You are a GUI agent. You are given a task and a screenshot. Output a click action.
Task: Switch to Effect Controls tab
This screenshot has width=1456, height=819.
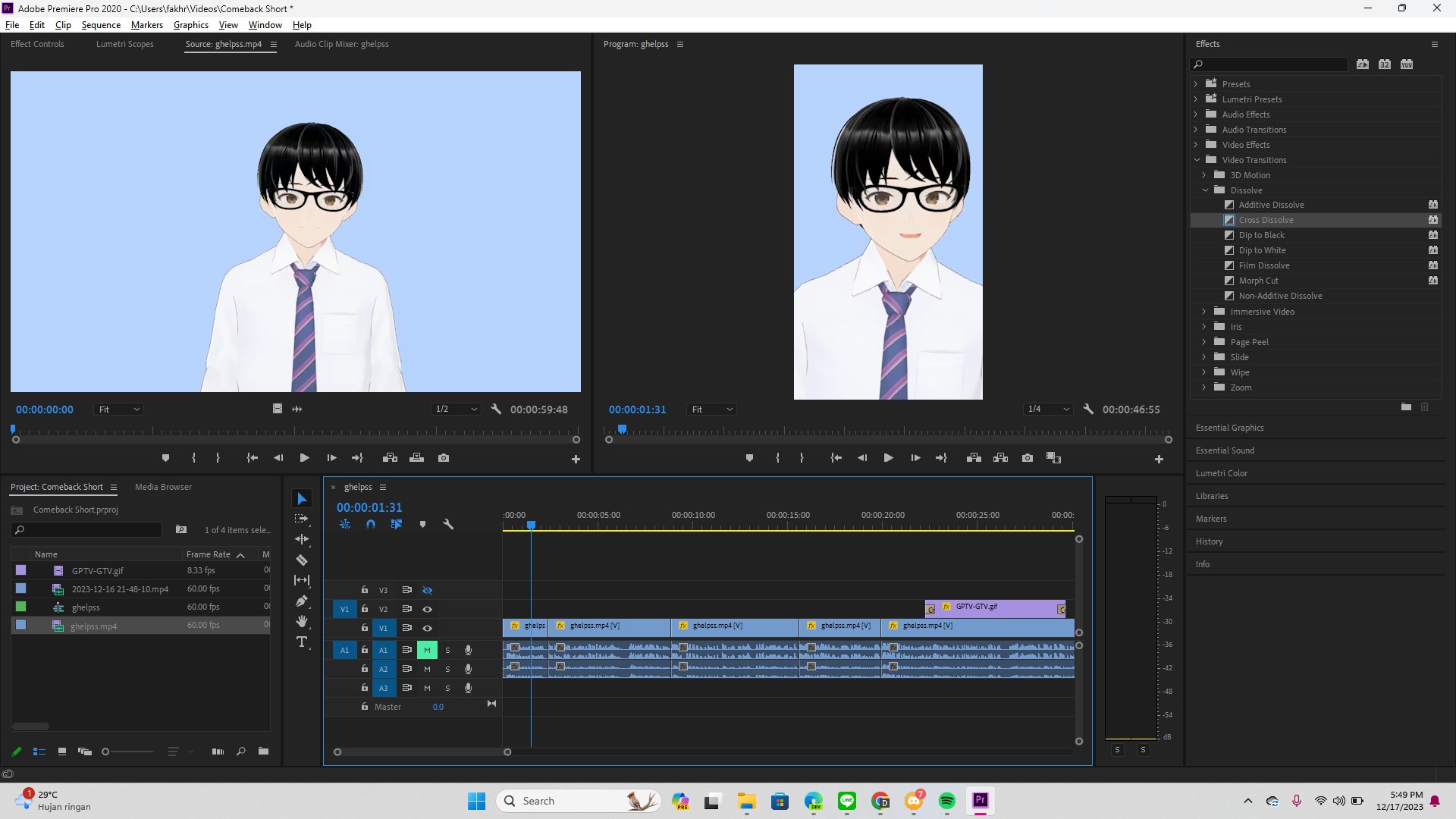(x=37, y=44)
